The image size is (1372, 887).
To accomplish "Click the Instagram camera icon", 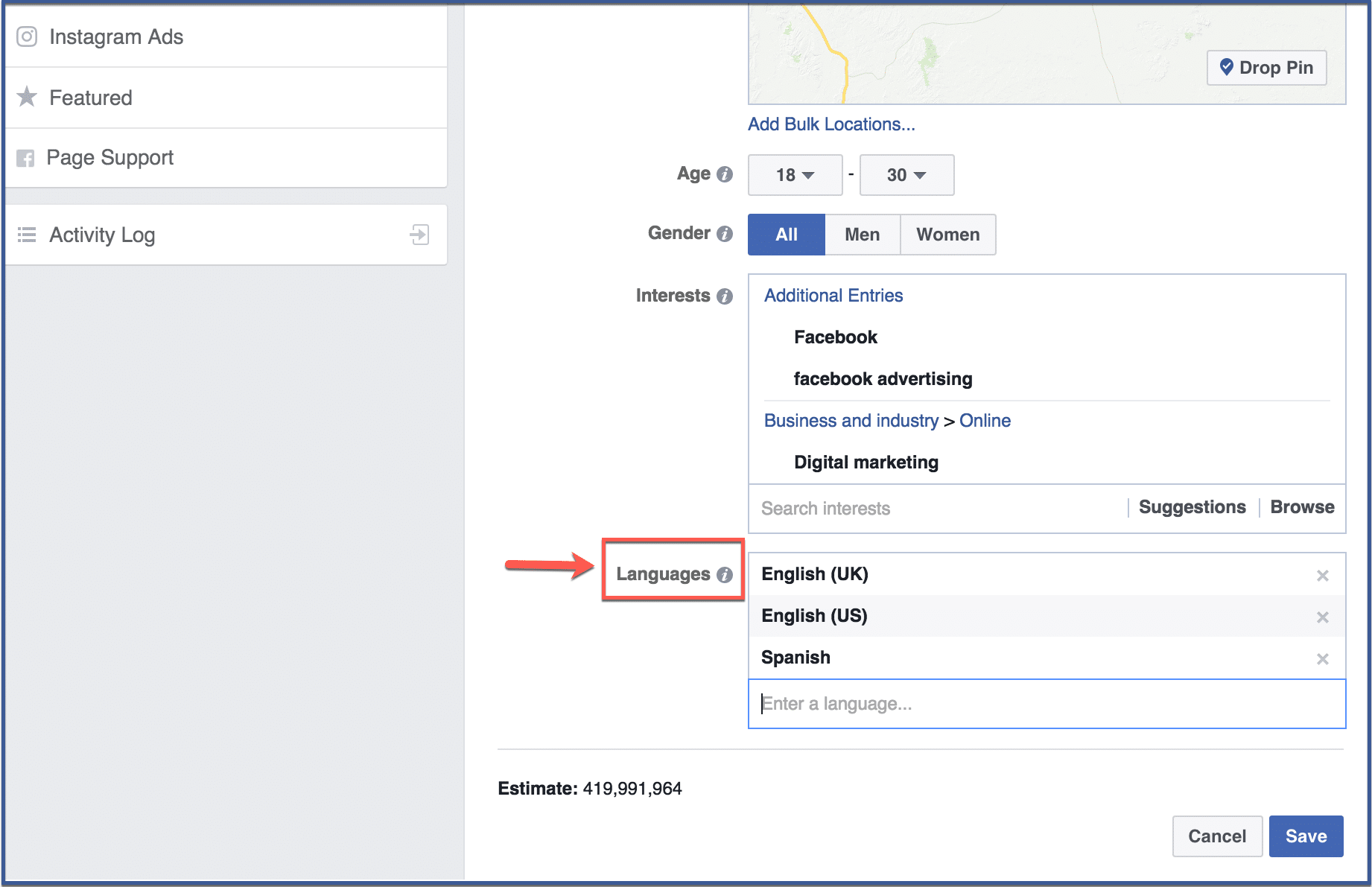I will point(27,36).
